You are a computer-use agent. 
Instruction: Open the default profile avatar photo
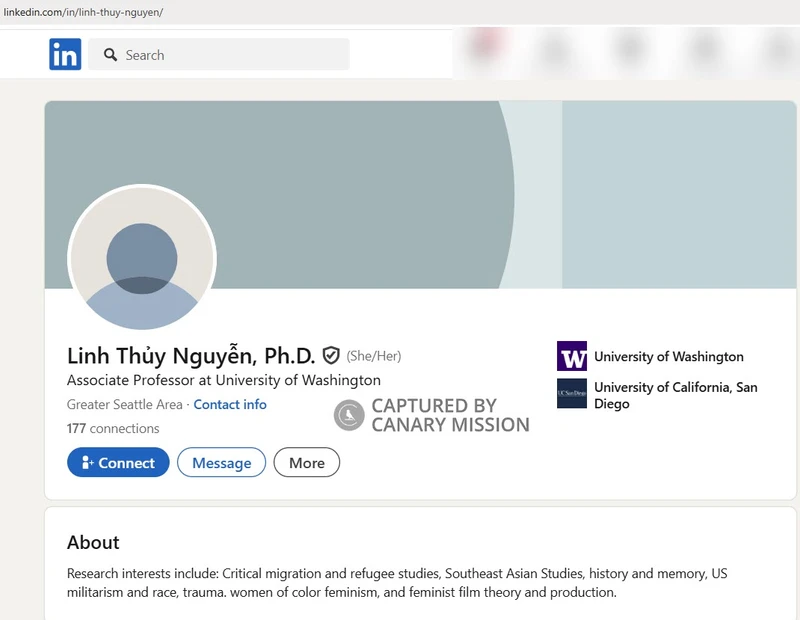click(142, 258)
